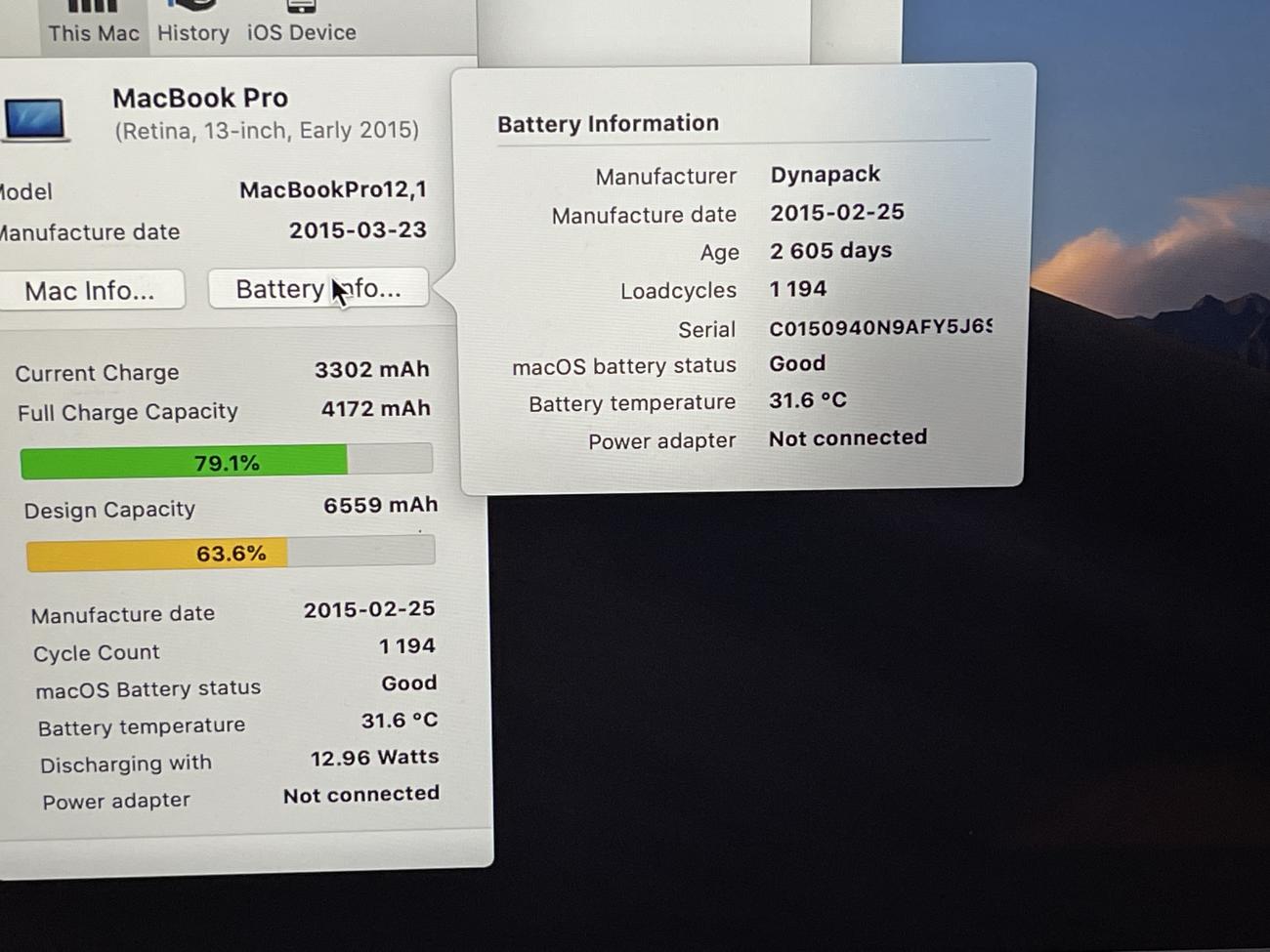Select the model value MacBookPro12,1

[333, 189]
